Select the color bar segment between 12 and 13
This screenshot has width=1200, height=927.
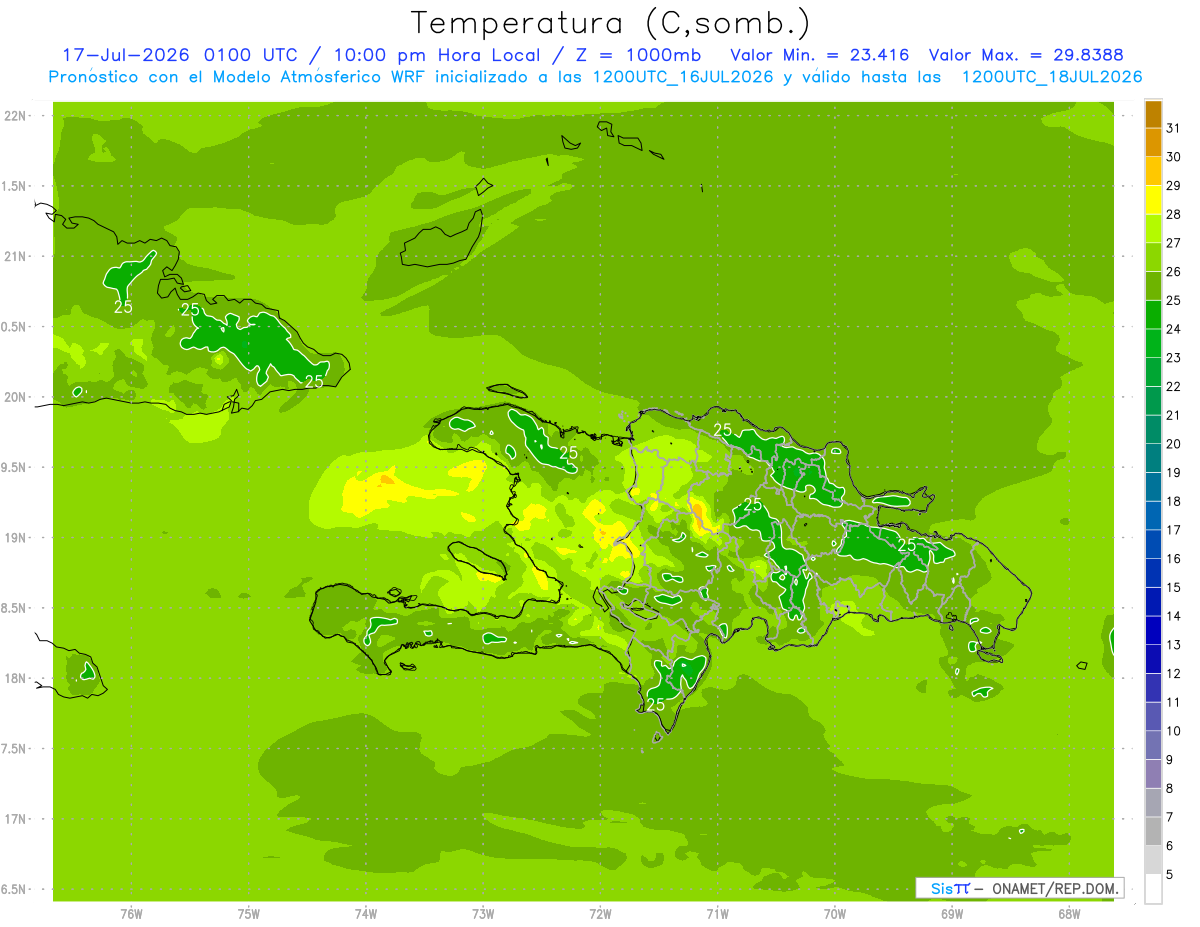(1153, 659)
